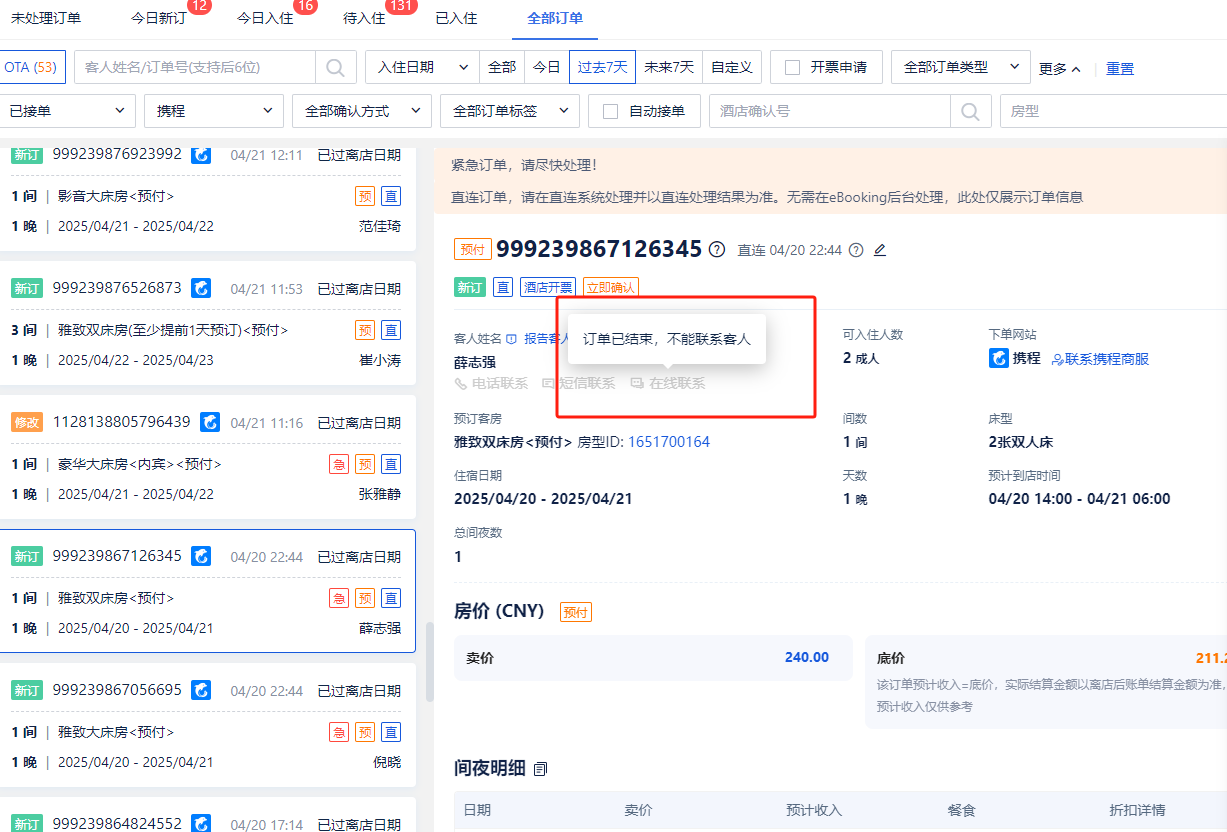Switch to the 今日新订 tab
1227x832 pixels.
click(x=158, y=18)
